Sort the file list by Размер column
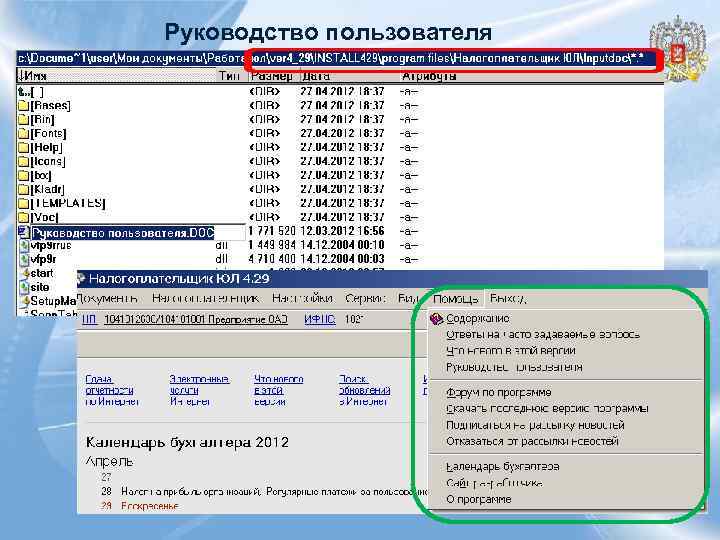Viewport: 720px width, 540px height. [272, 76]
